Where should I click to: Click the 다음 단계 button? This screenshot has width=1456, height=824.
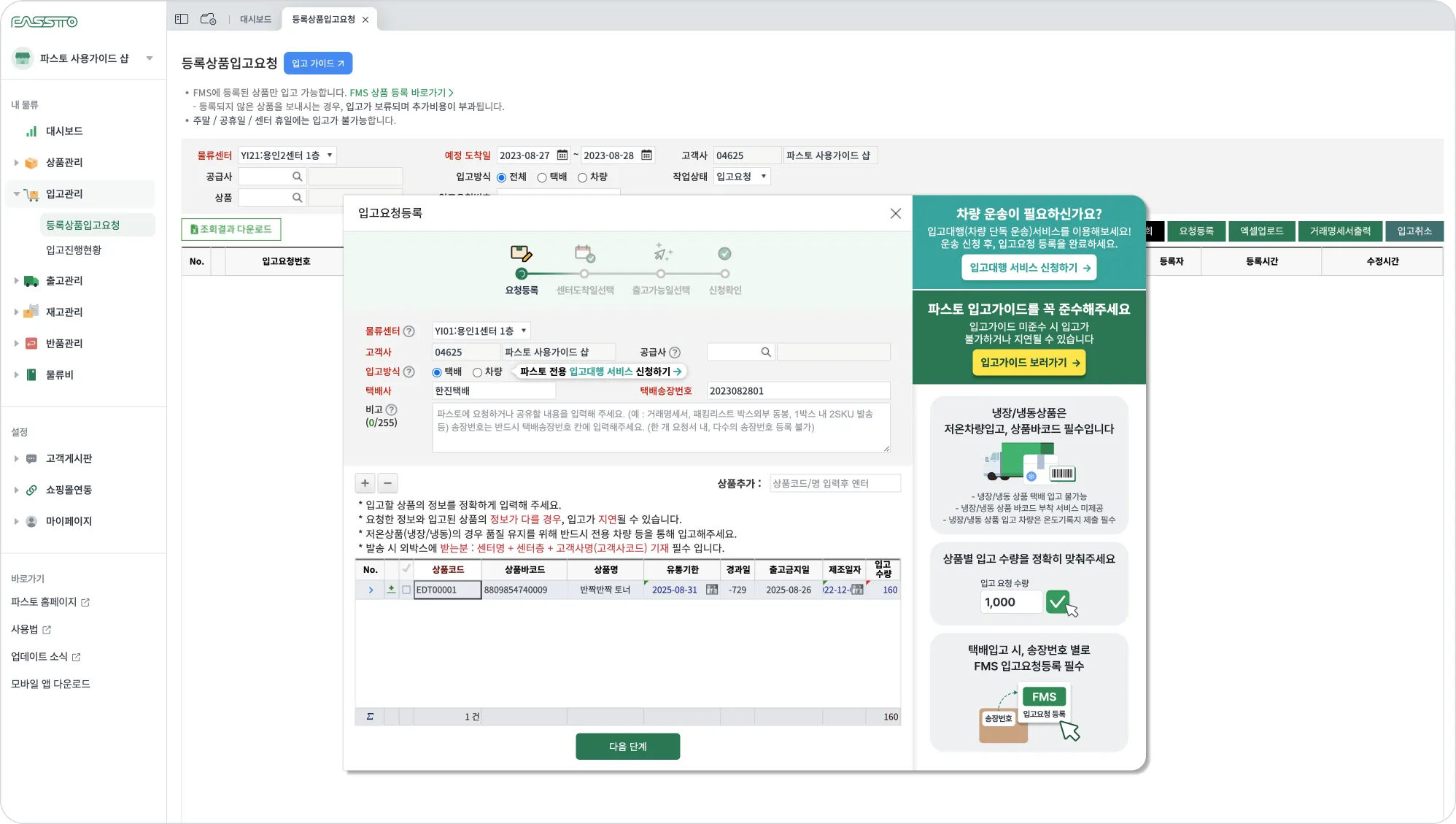[627, 746]
